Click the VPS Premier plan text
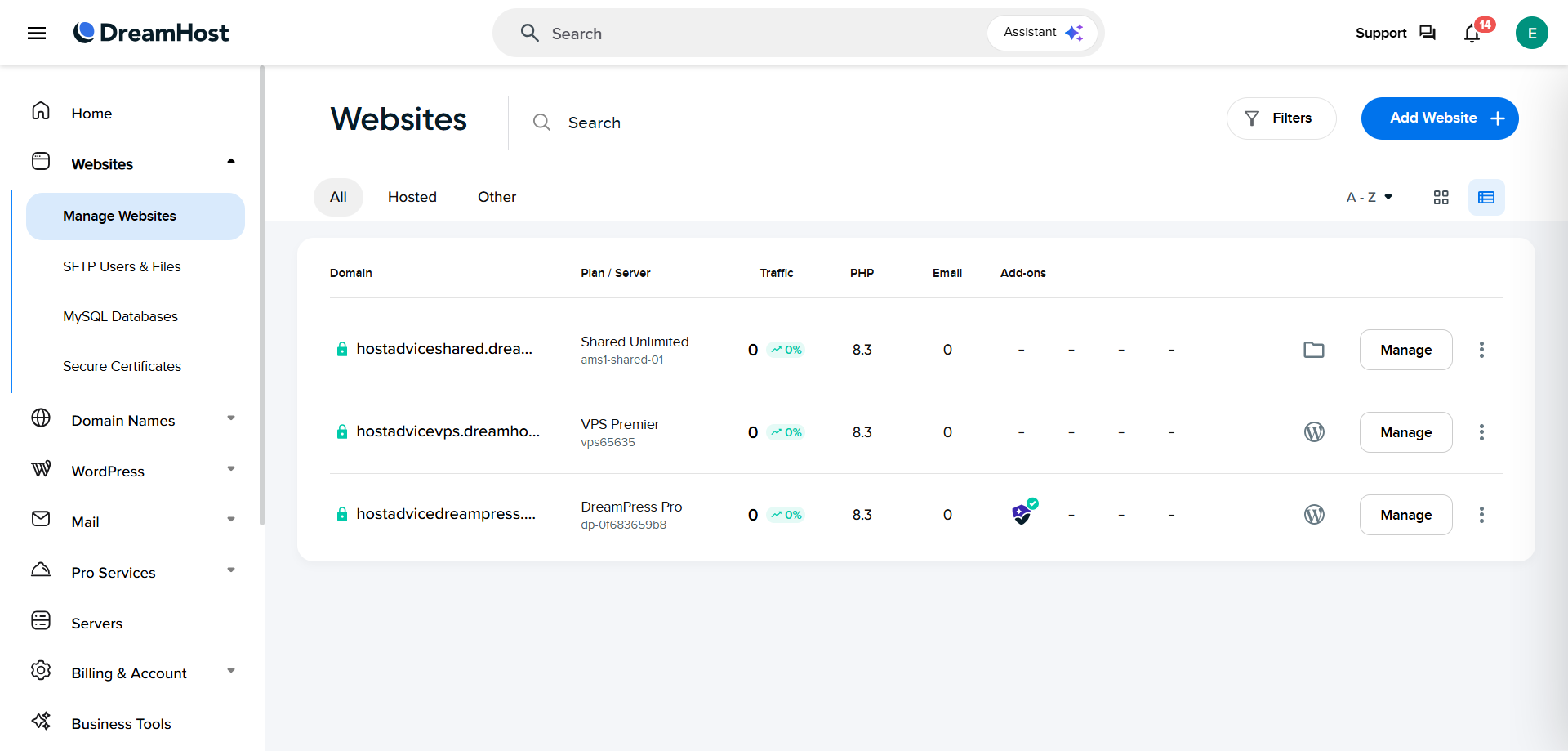This screenshot has height=751, width=1568. (x=620, y=424)
